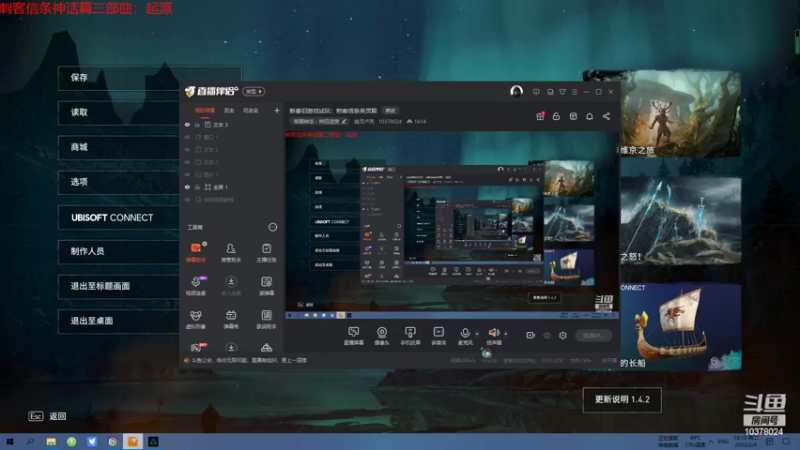
Task: Open the 维京之旅 news thumbnail
Action: click(x=680, y=114)
